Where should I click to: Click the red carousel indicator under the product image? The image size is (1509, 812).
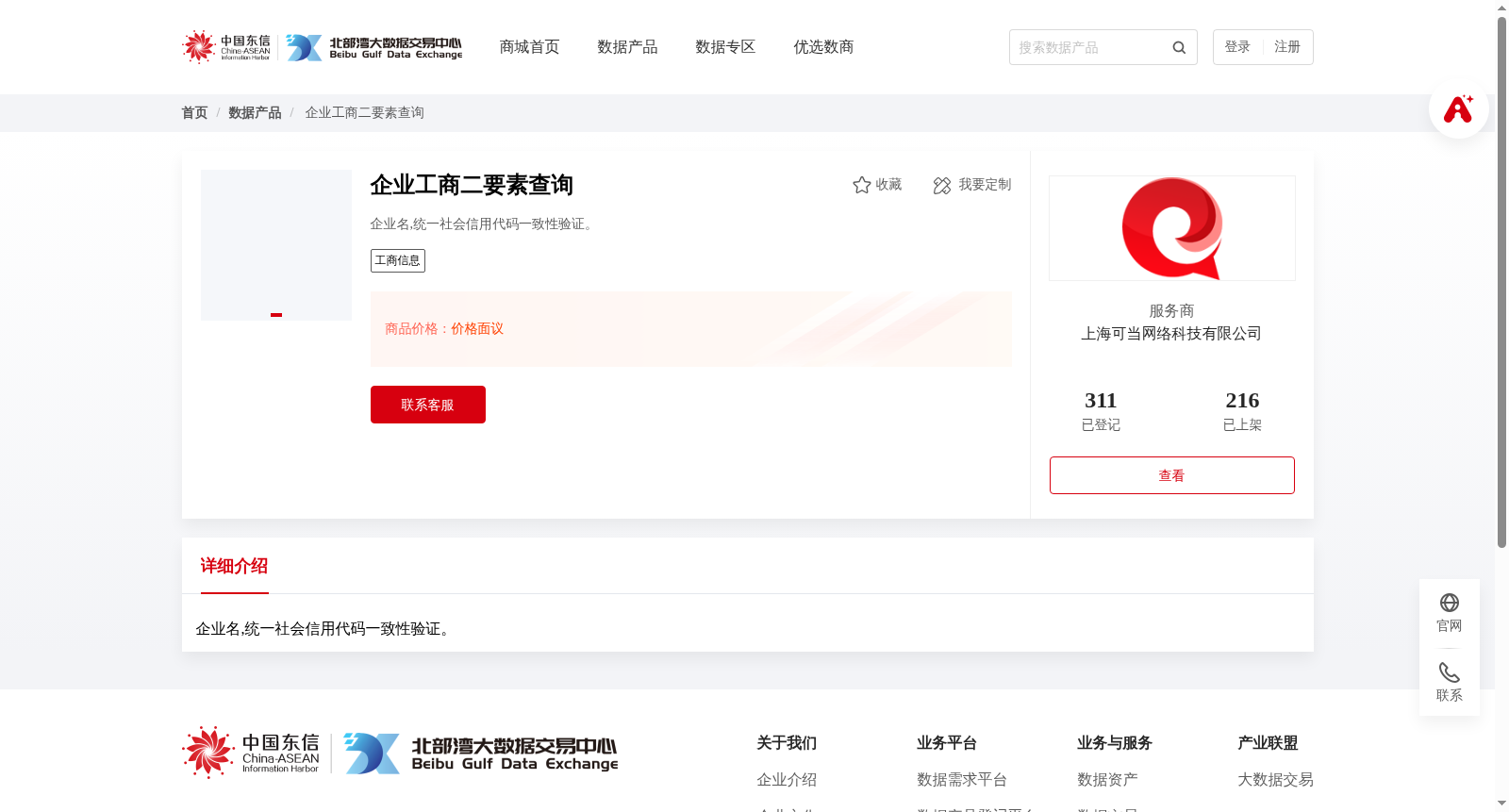coord(276,315)
